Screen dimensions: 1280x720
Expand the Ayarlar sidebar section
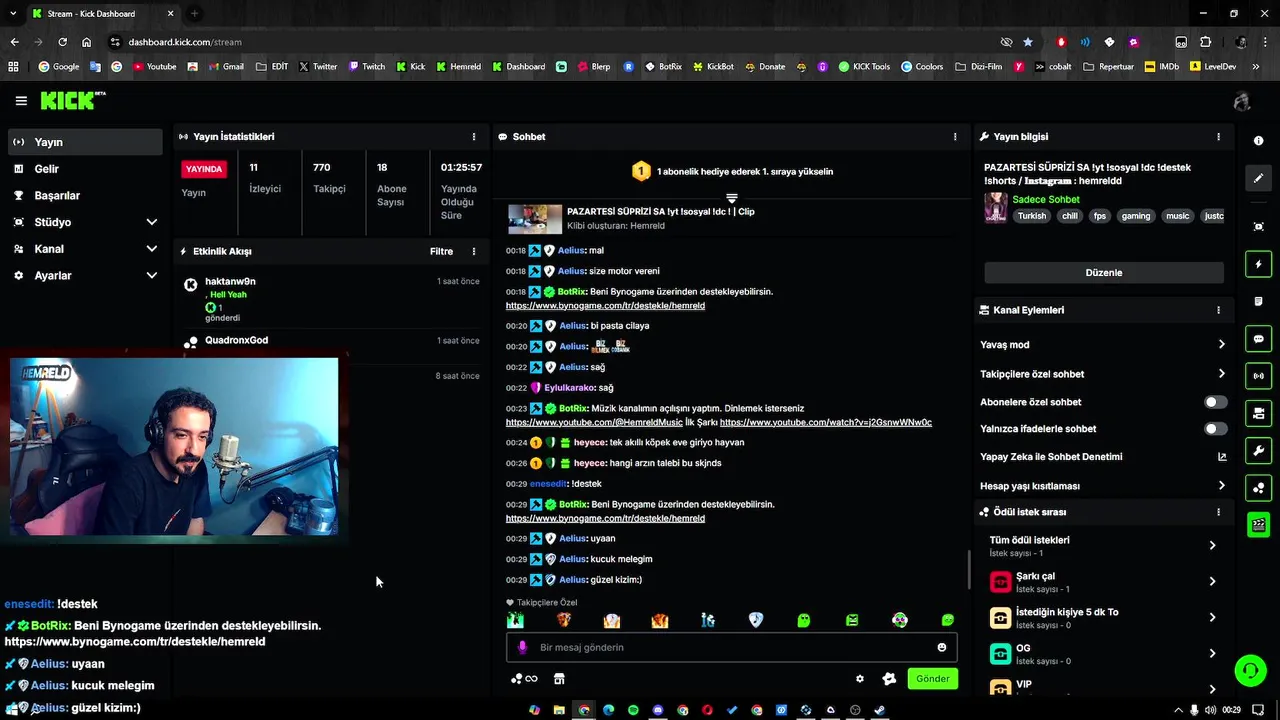[x=85, y=275]
